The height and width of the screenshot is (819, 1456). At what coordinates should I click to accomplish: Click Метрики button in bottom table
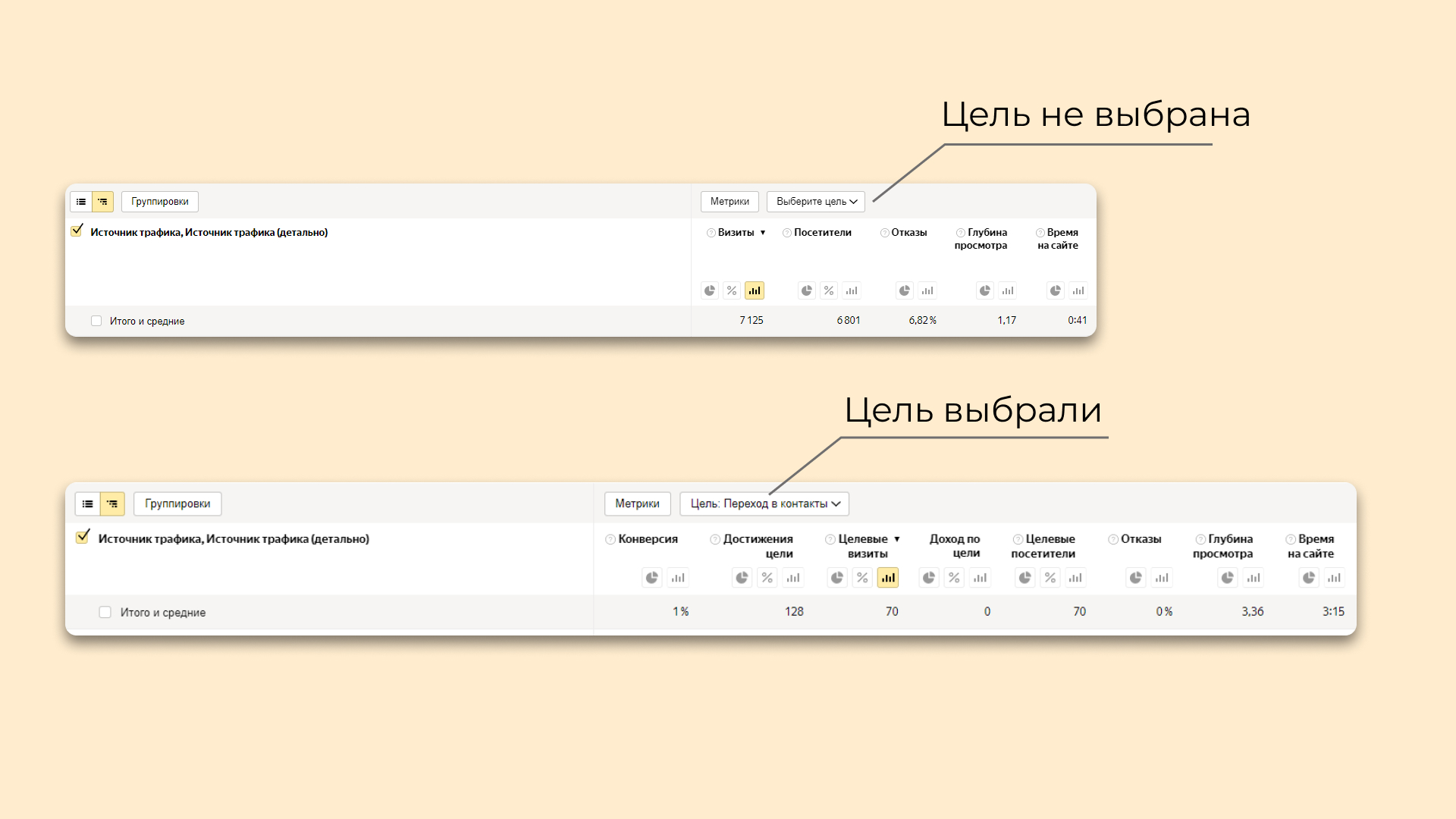[636, 503]
